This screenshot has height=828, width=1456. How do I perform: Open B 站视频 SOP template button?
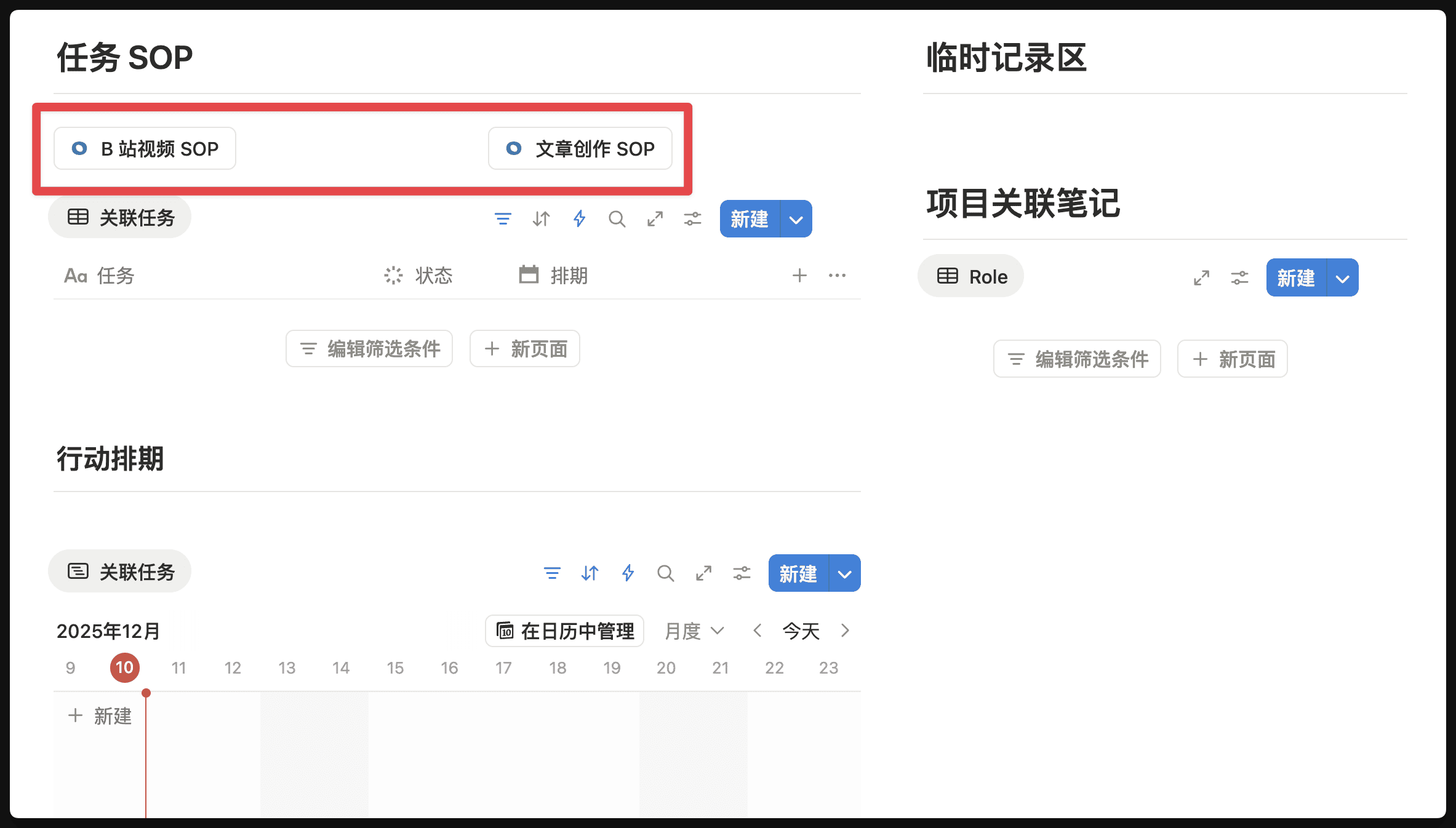(145, 149)
